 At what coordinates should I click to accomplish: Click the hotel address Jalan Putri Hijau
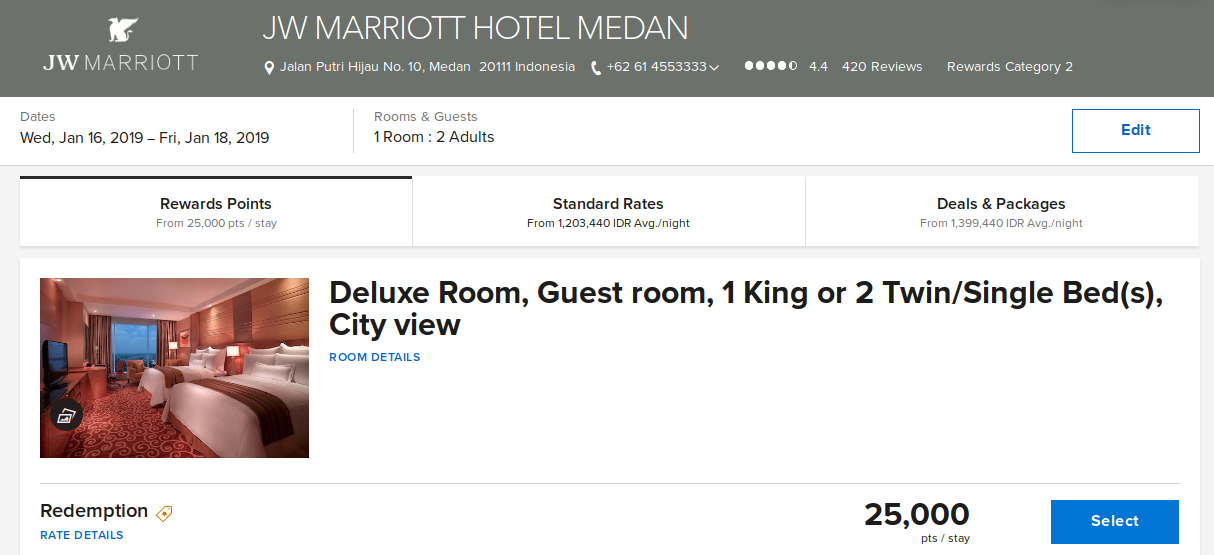(428, 67)
